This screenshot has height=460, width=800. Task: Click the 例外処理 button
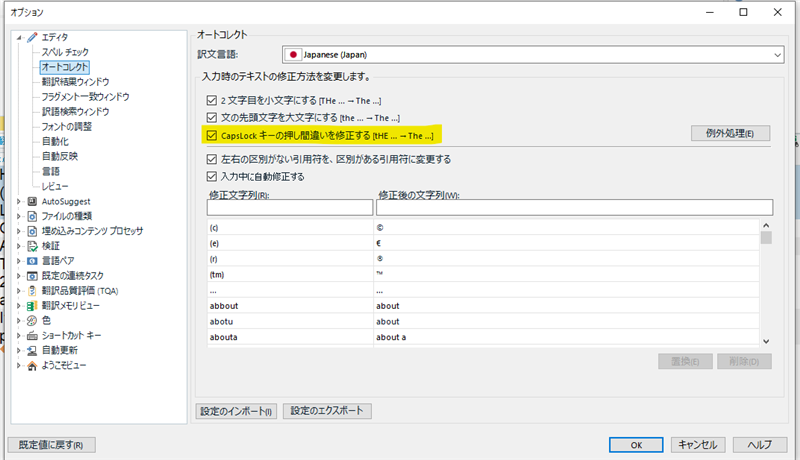730,133
